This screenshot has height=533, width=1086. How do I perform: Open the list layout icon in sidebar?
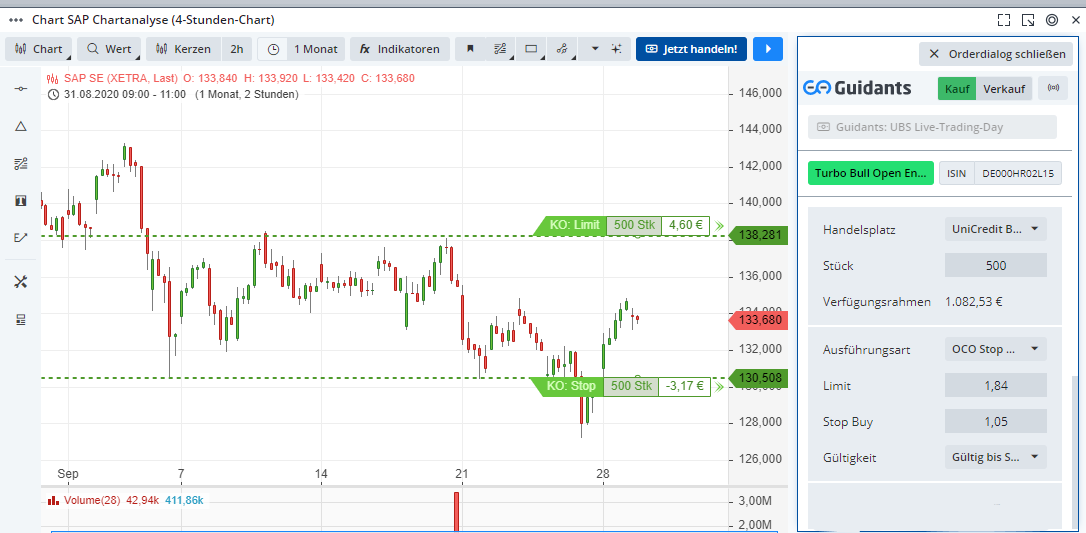click(x=21, y=319)
